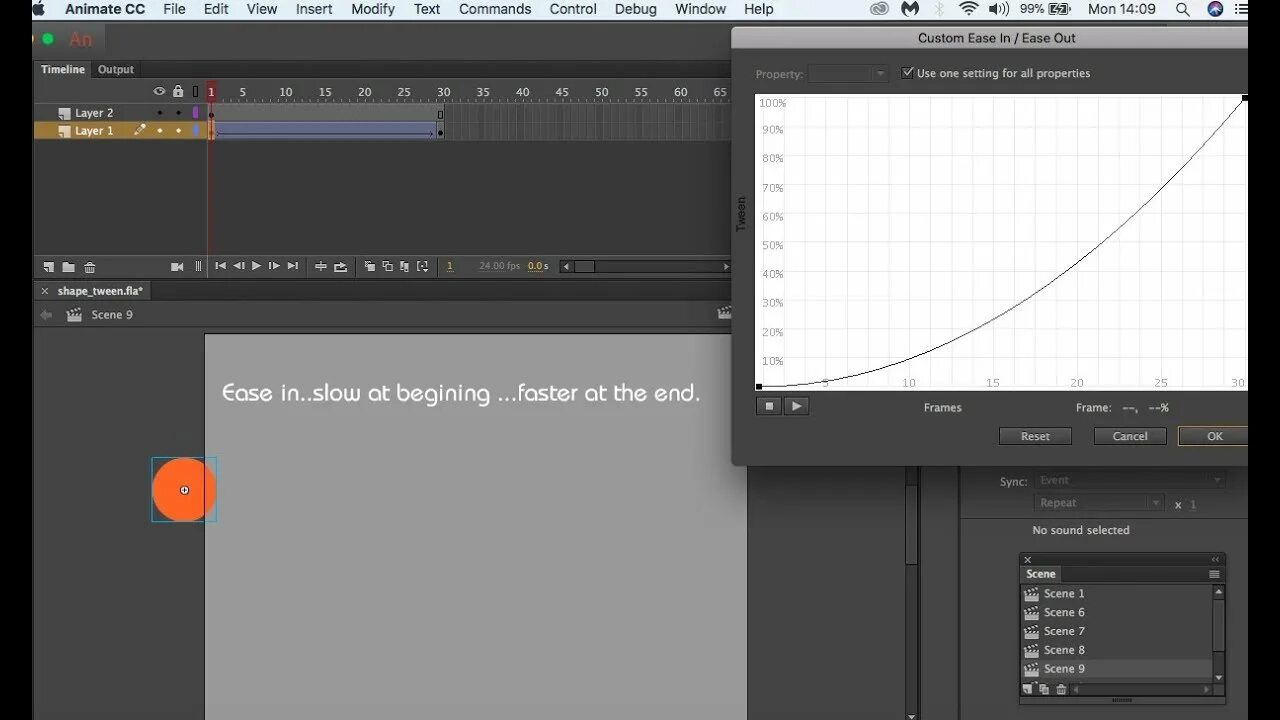Open the Scene panel options menu
Image resolution: width=1280 pixels, height=720 pixels.
coord(1214,574)
